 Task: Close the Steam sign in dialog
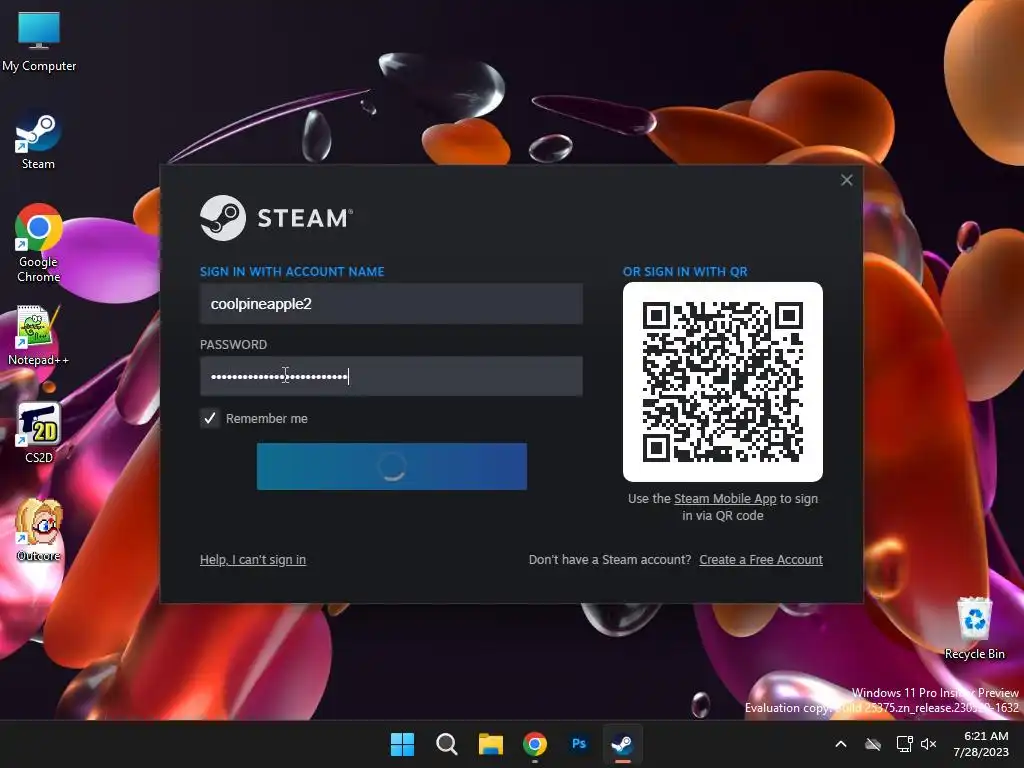846,180
